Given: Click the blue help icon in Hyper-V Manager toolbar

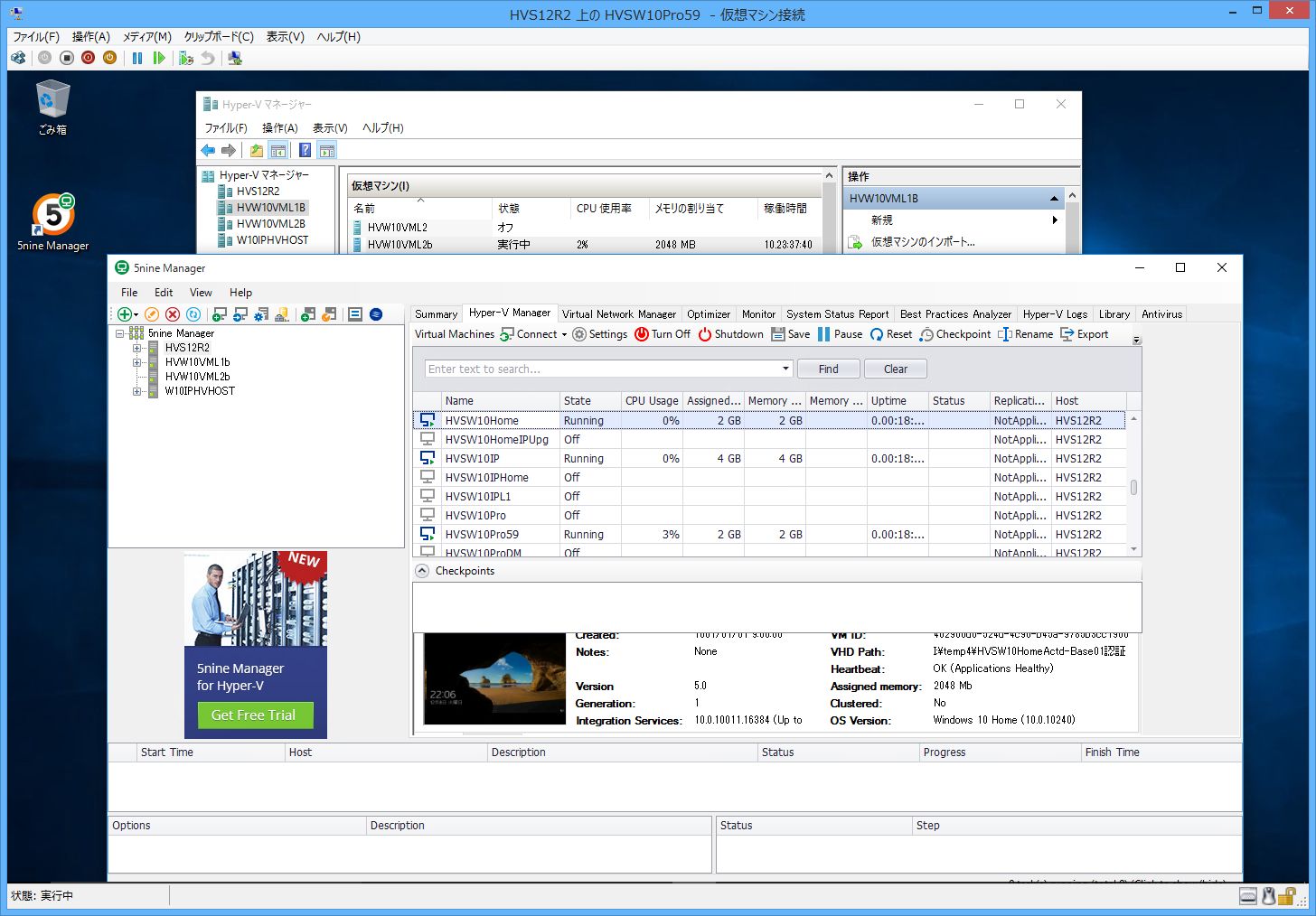Looking at the screenshot, I should (305, 151).
